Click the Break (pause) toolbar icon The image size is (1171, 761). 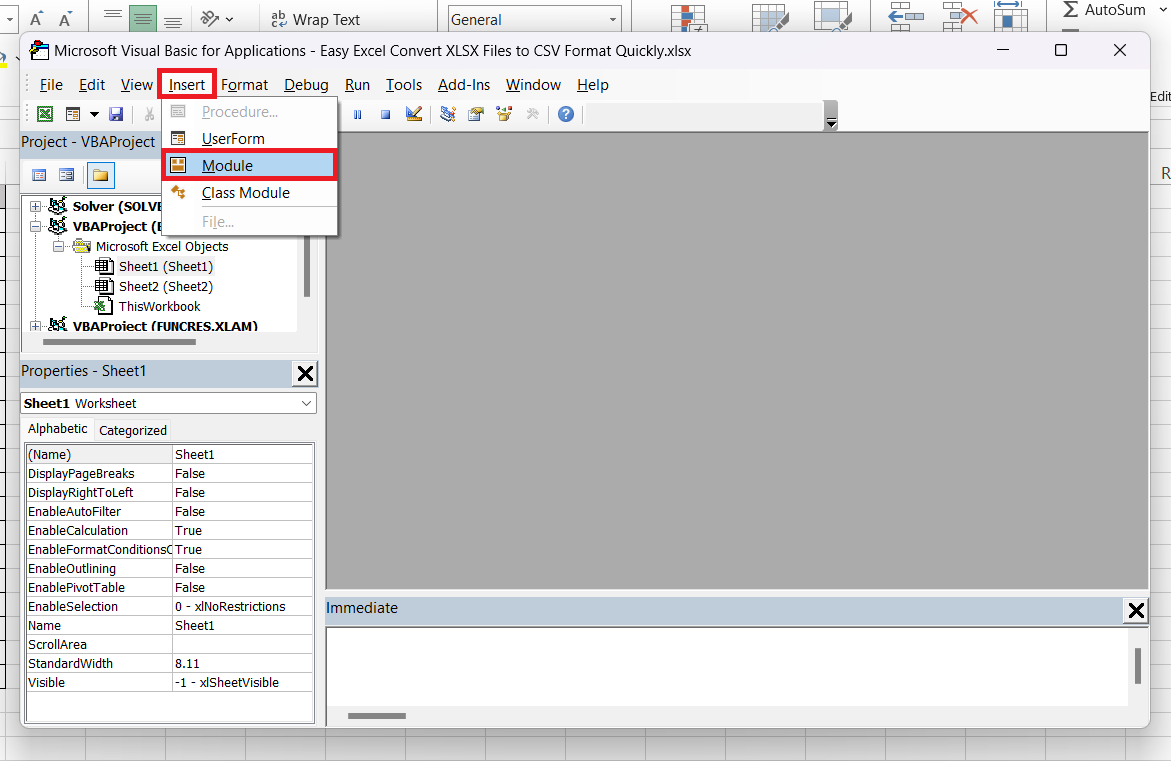358,114
